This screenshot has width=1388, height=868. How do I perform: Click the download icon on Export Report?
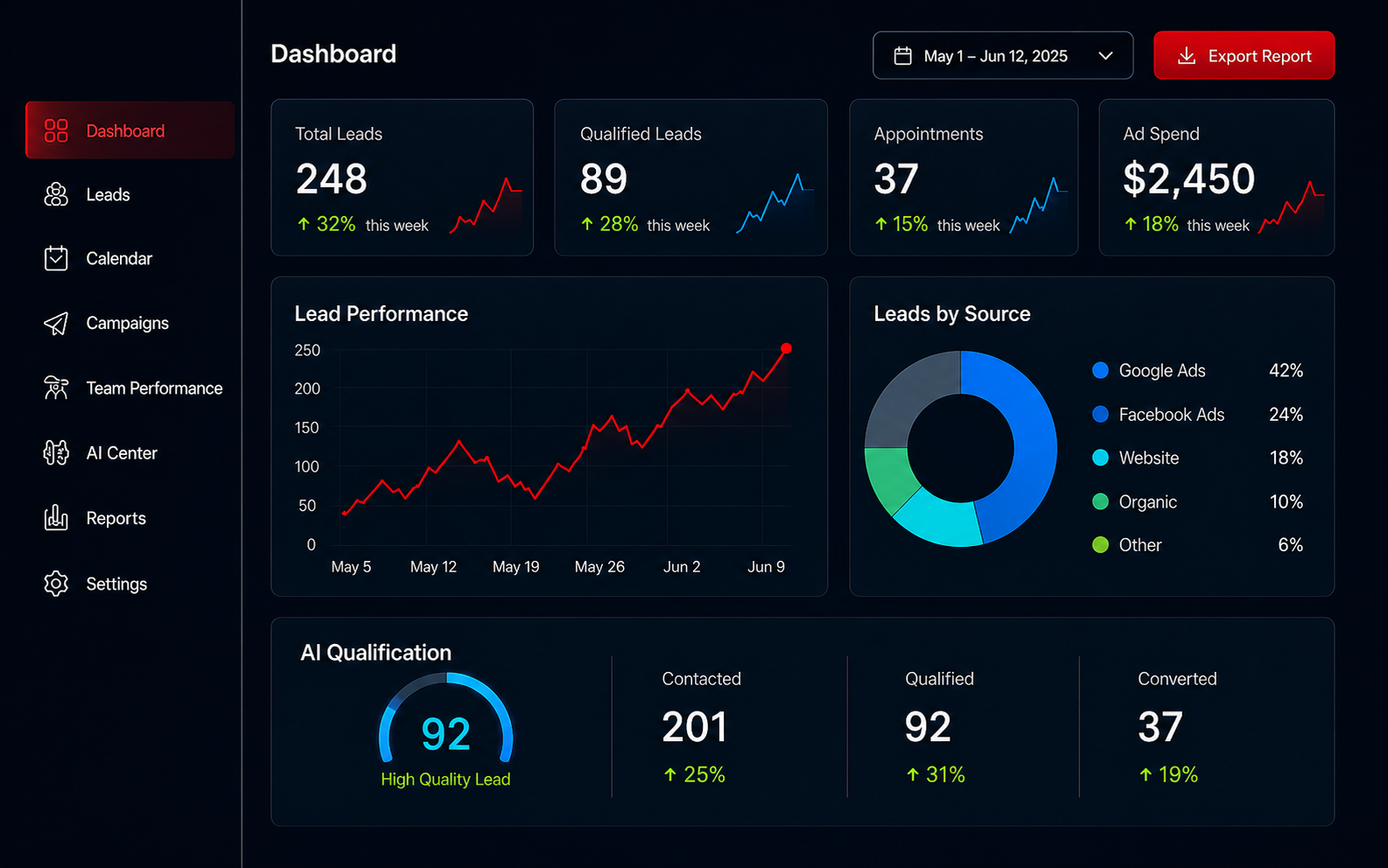[1186, 56]
